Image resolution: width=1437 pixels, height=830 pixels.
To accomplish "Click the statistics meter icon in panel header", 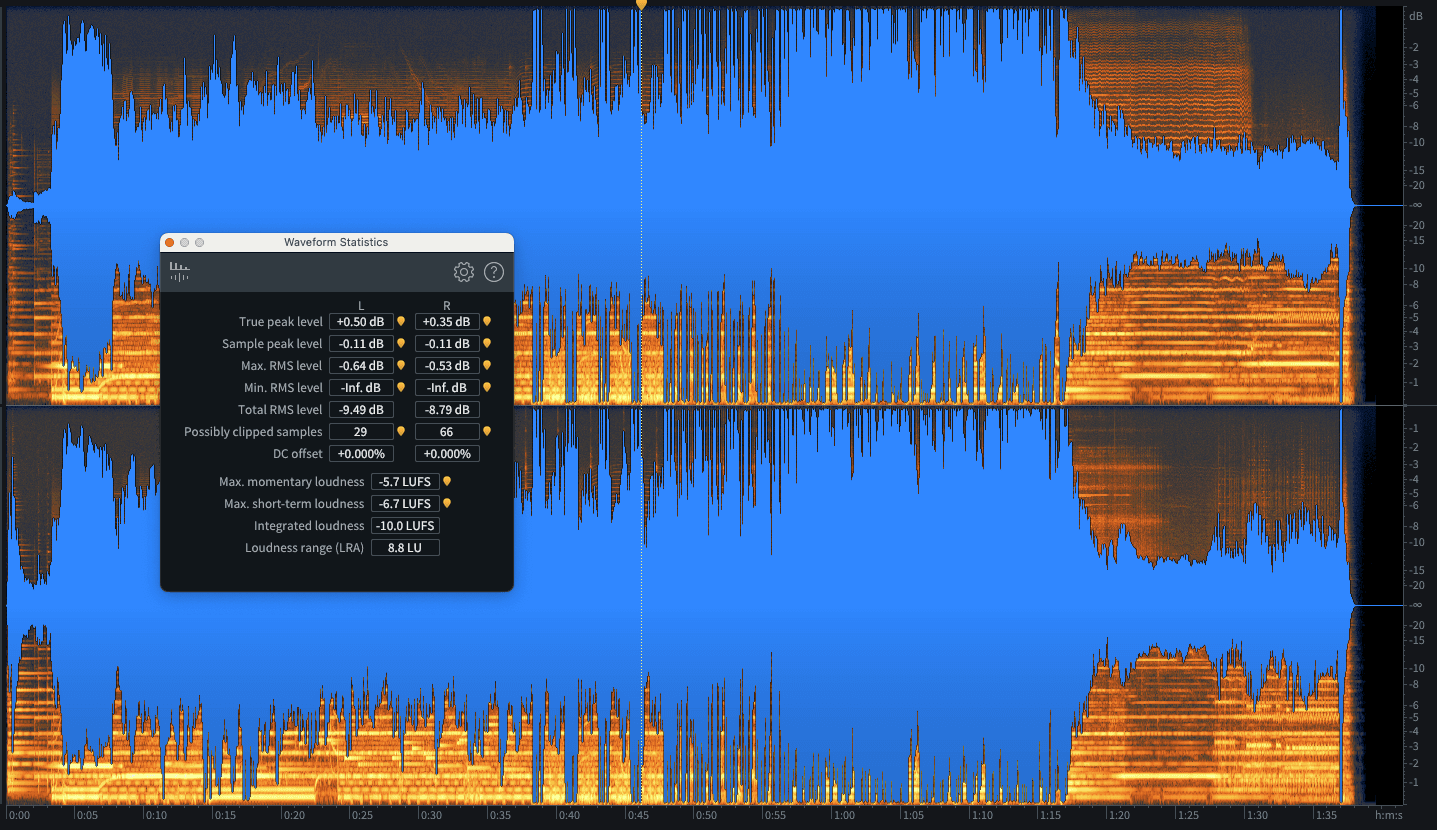I will (180, 271).
